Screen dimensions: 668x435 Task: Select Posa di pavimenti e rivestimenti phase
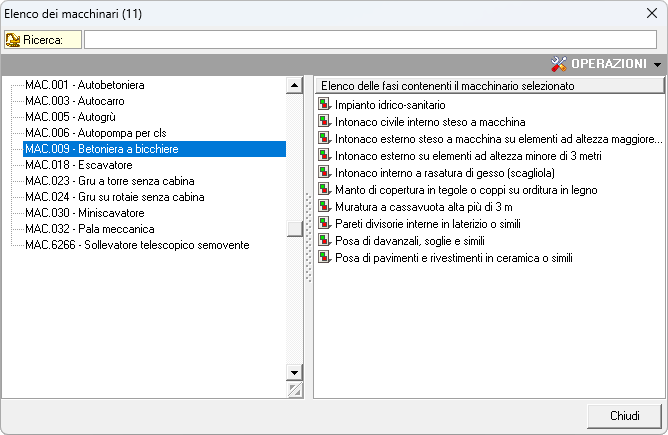(454, 257)
